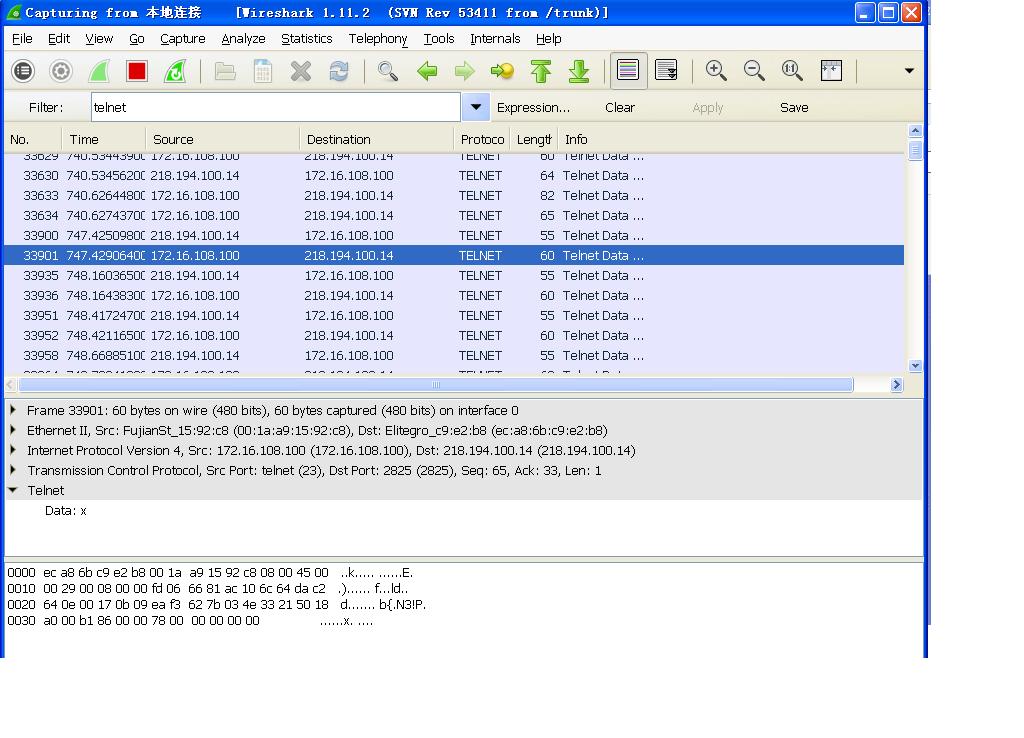
Task: Open the Analyze menu
Action: [x=243, y=39]
